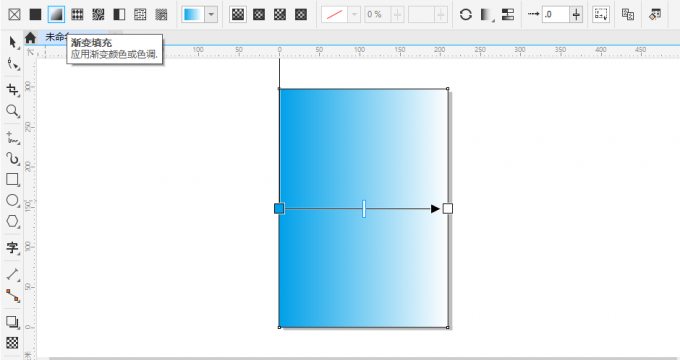Choose the Uniform fill solid black icon
Screen dimensions: 680x360
click(35, 14)
